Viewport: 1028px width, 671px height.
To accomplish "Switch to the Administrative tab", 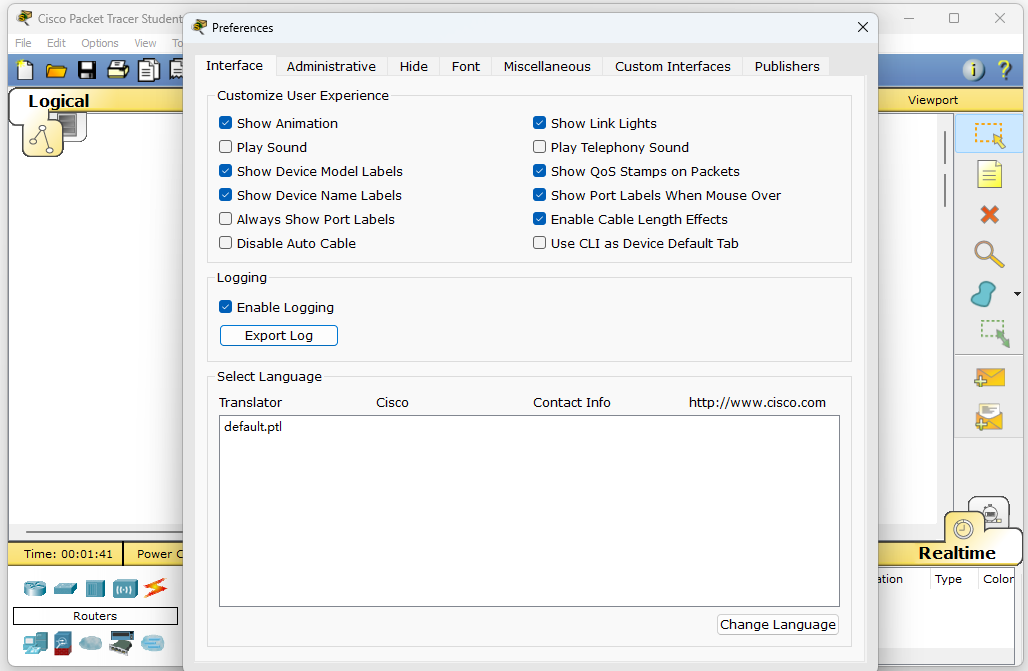I will tap(331, 66).
